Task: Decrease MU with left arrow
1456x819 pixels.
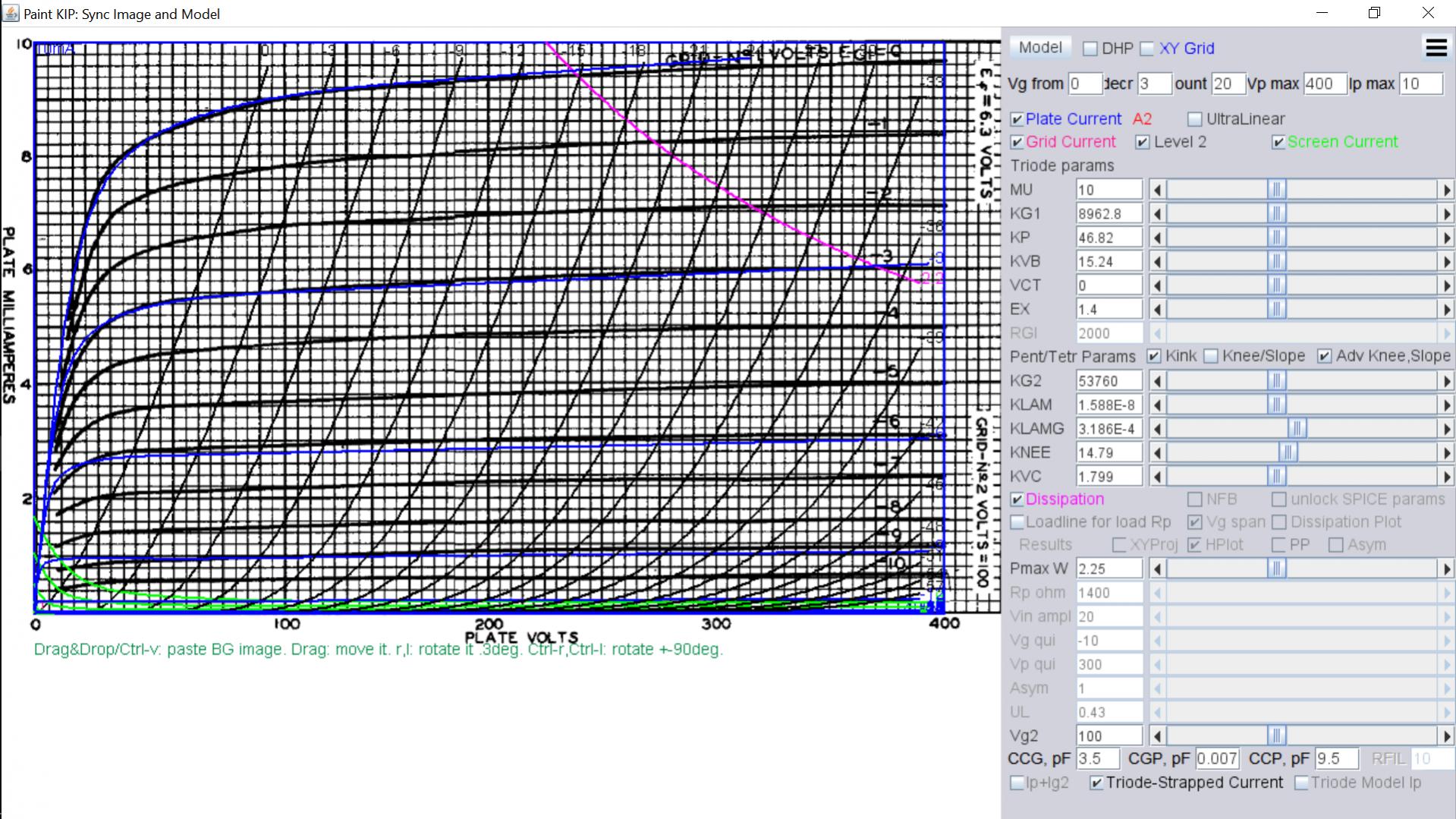Action: [x=1157, y=190]
